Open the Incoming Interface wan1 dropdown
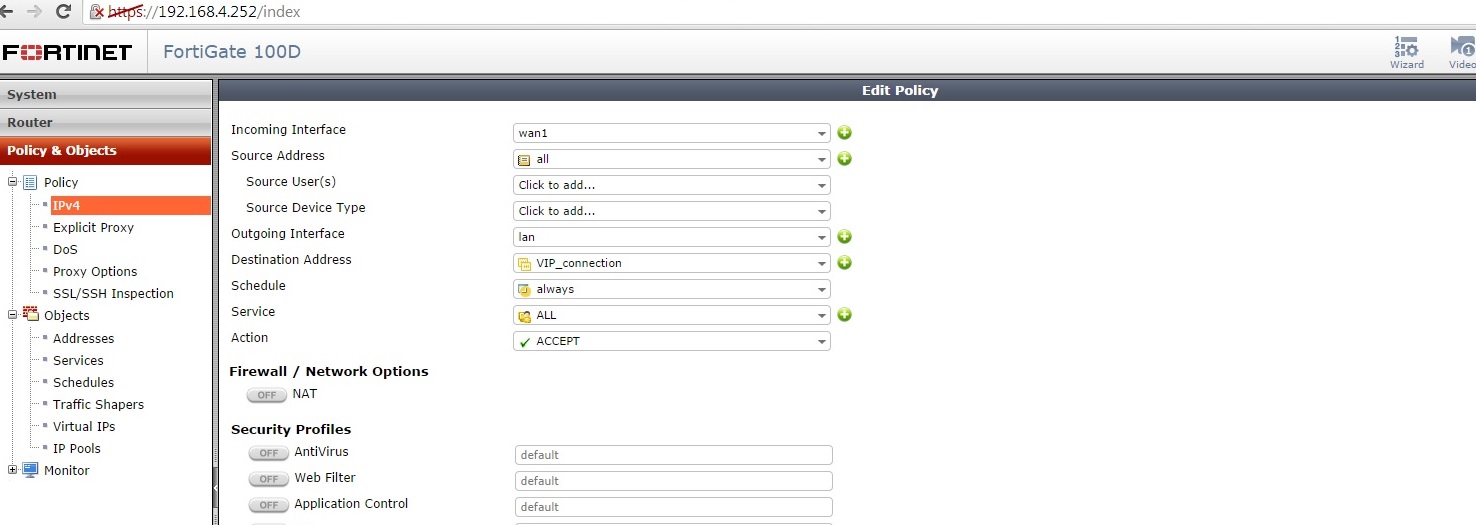Image resolution: width=1476 pixels, height=525 pixels. [x=671, y=133]
